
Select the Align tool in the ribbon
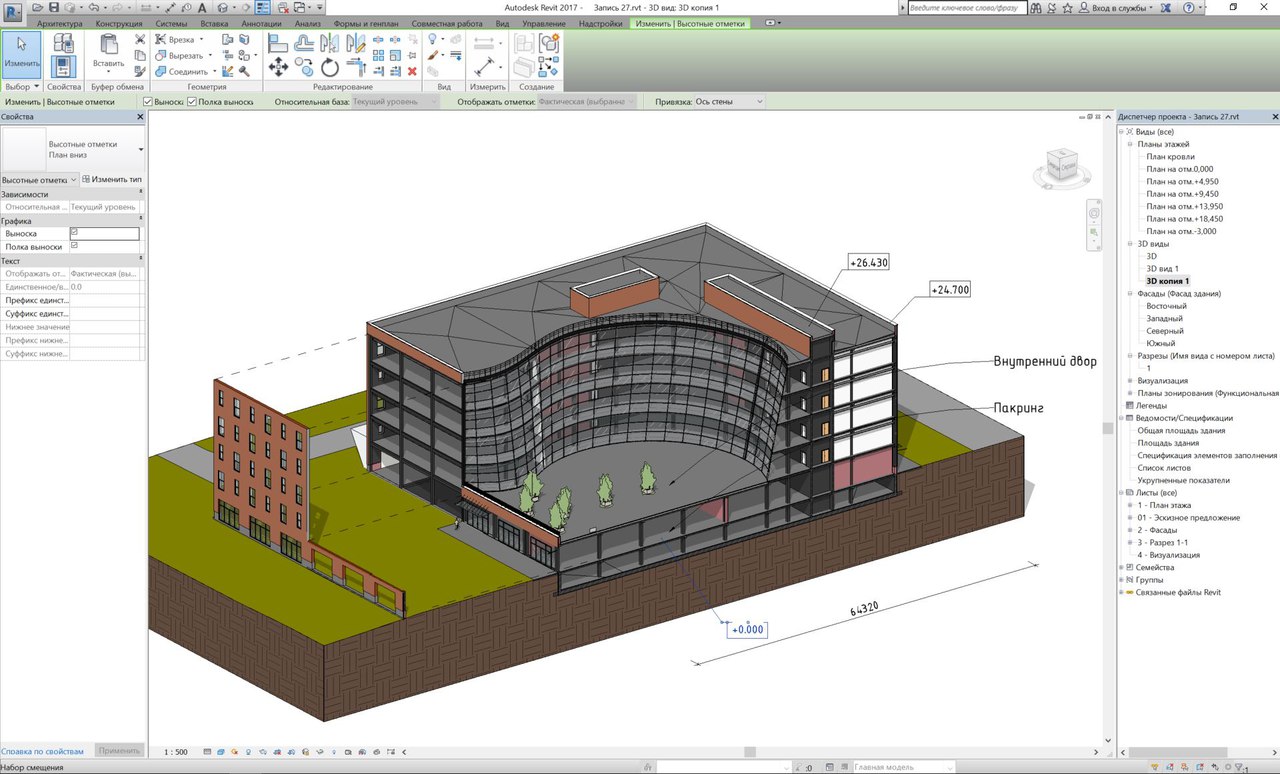pos(278,42)
